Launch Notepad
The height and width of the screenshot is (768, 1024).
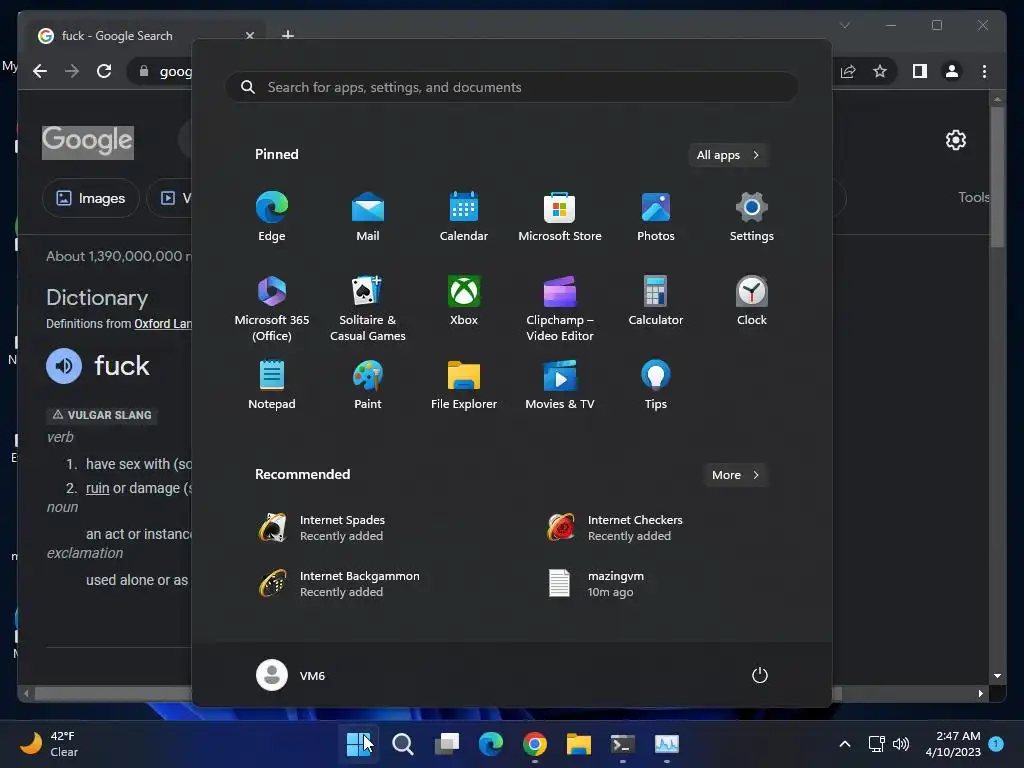(272, 385)
